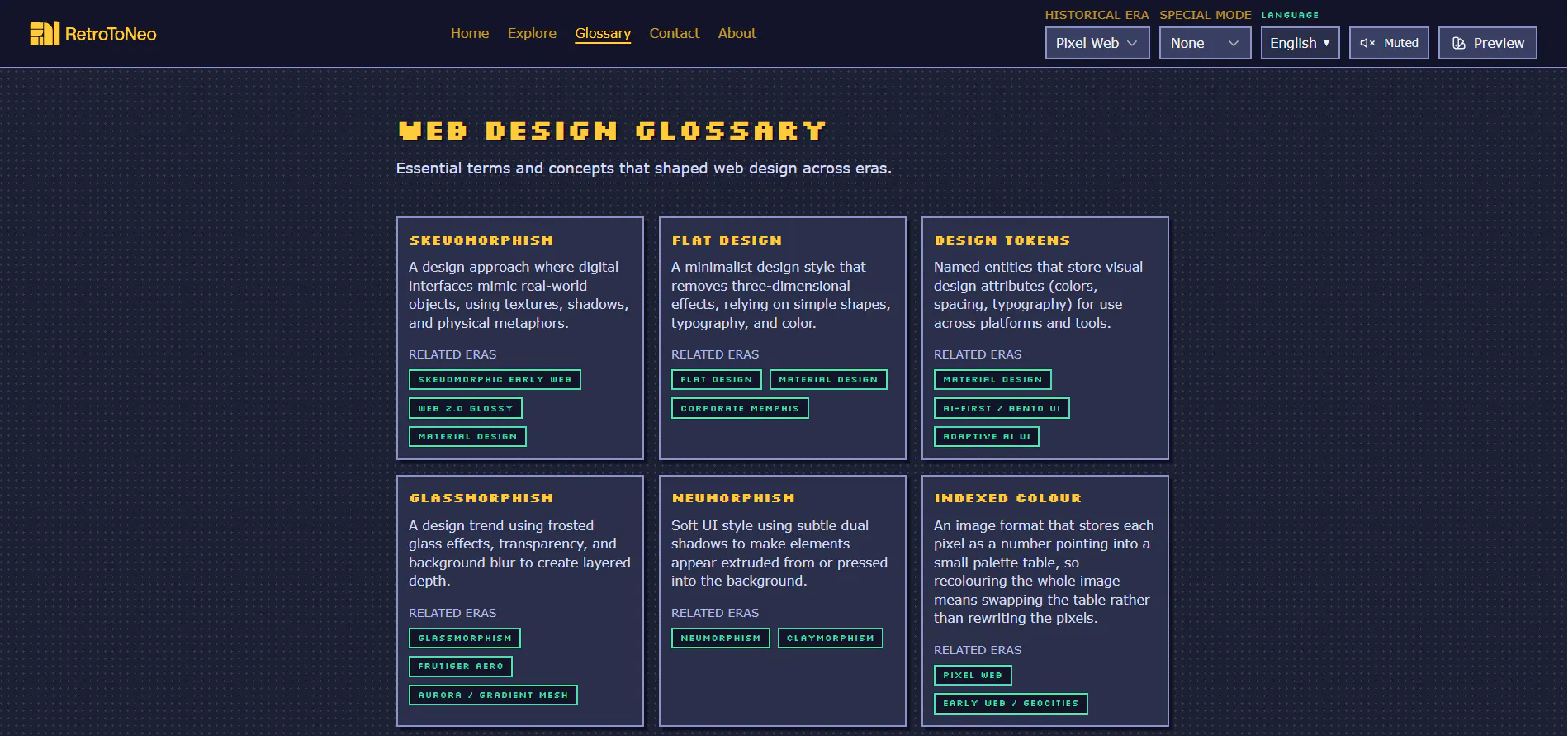Click Material Design tag under Design Tokens

coord(992,380)
